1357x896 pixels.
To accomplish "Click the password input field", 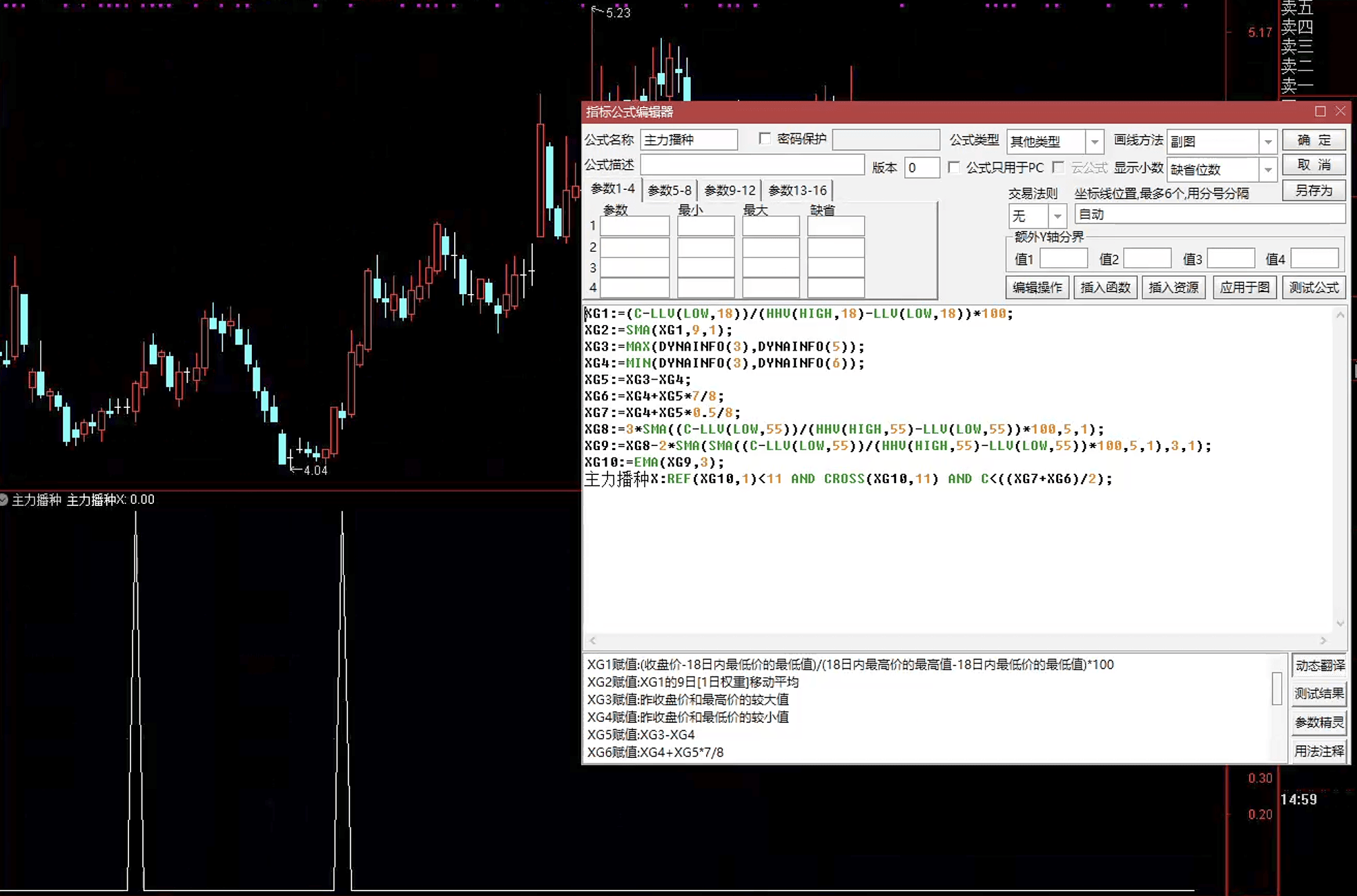I will [886, 140].
